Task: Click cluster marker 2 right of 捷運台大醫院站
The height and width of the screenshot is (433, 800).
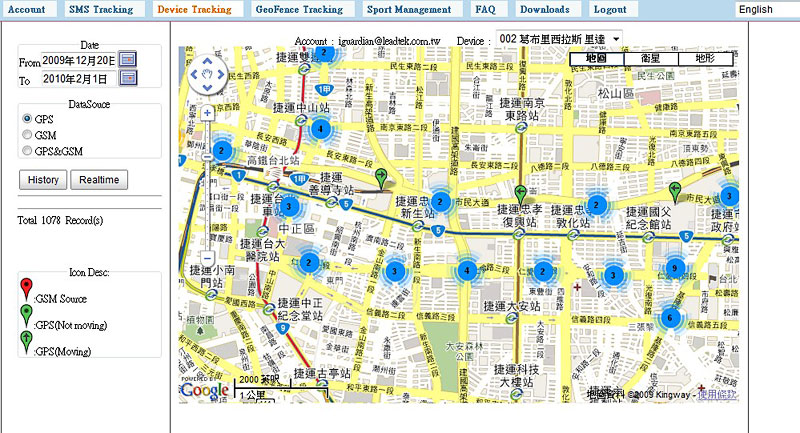Action: tap(308, 263)
